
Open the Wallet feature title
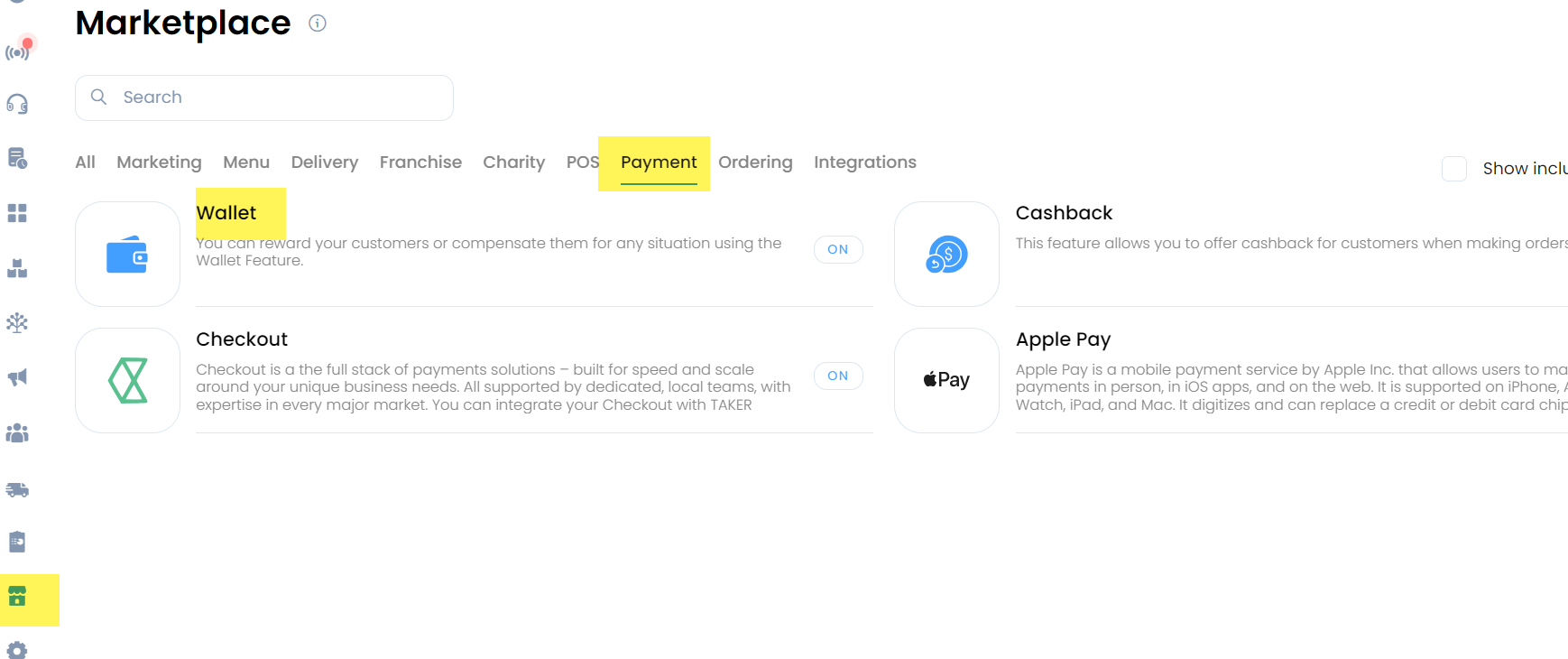[x=226, y=213]
